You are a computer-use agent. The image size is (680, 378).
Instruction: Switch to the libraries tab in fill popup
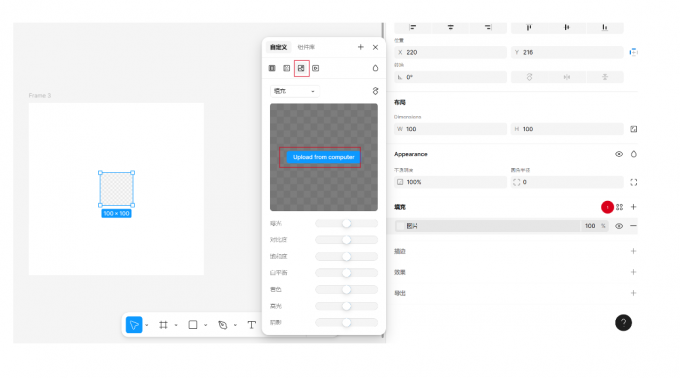(306, 47)
